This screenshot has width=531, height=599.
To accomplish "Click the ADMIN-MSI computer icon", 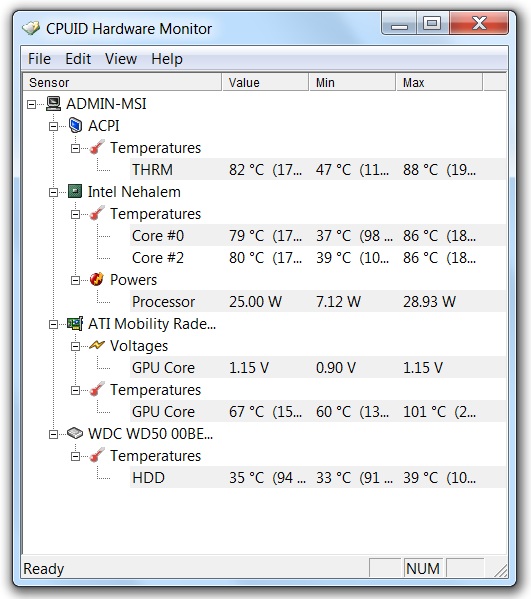I will [x=53, y=104].
